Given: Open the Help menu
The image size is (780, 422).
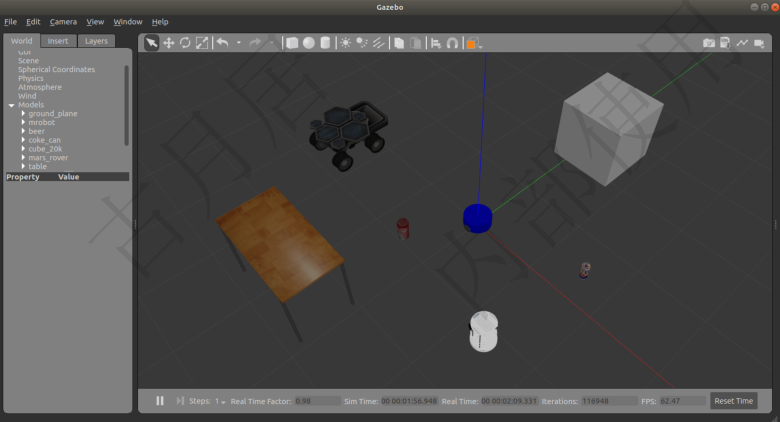Looking at the screenshot, I should [160, 22].
